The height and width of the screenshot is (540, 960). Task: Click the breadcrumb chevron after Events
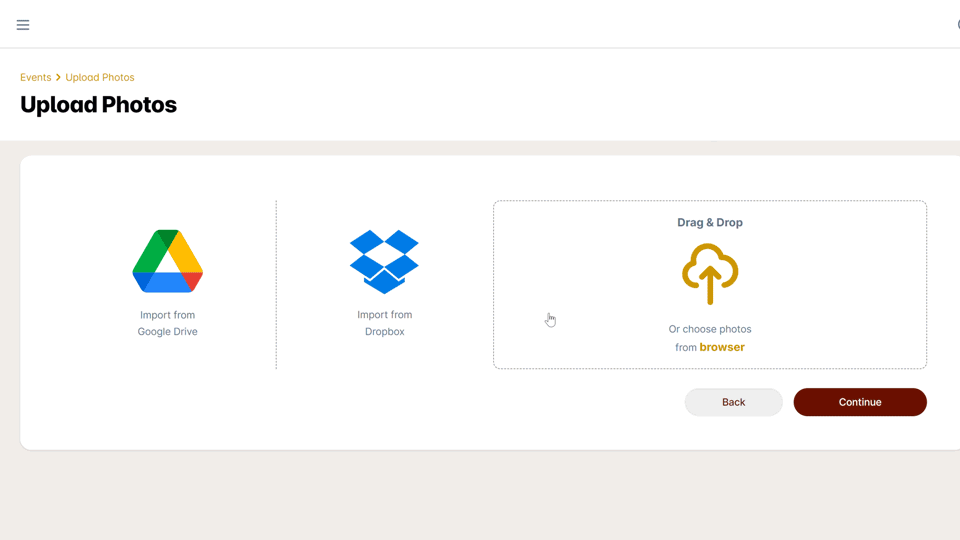click(x=58, y=77)
